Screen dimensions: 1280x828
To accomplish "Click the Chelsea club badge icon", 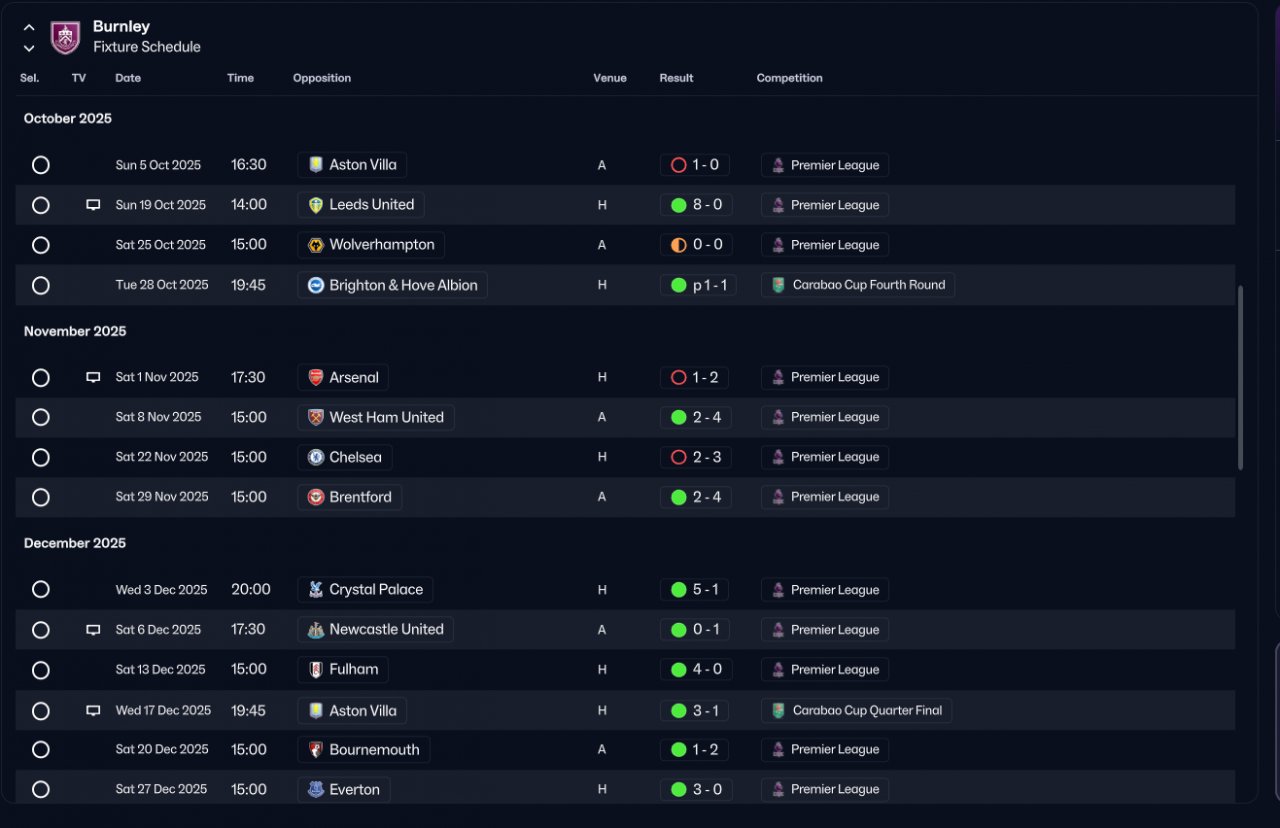I will 316,457.
